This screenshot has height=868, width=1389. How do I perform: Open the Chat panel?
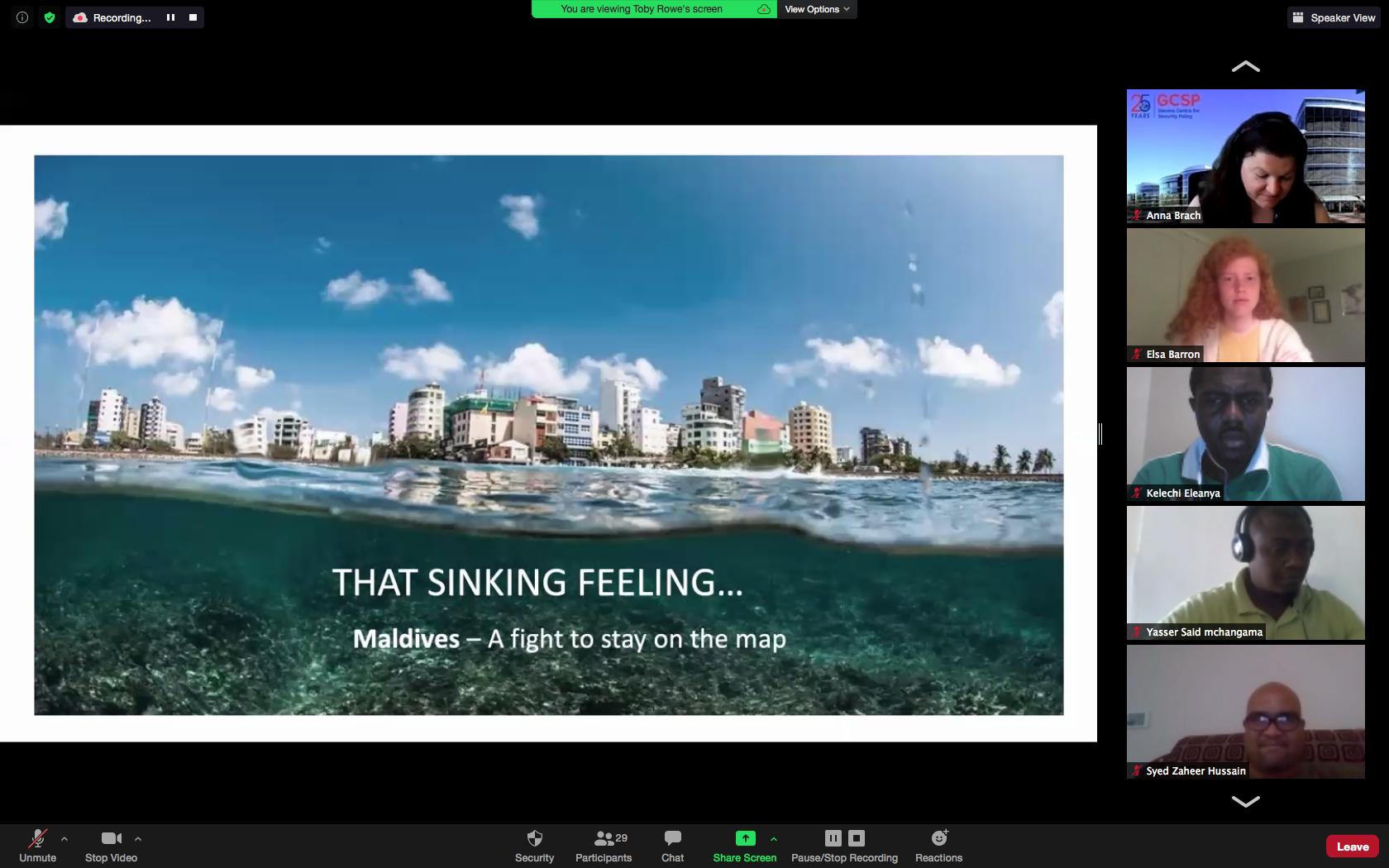pyautogui.click(x=672, y=846)
